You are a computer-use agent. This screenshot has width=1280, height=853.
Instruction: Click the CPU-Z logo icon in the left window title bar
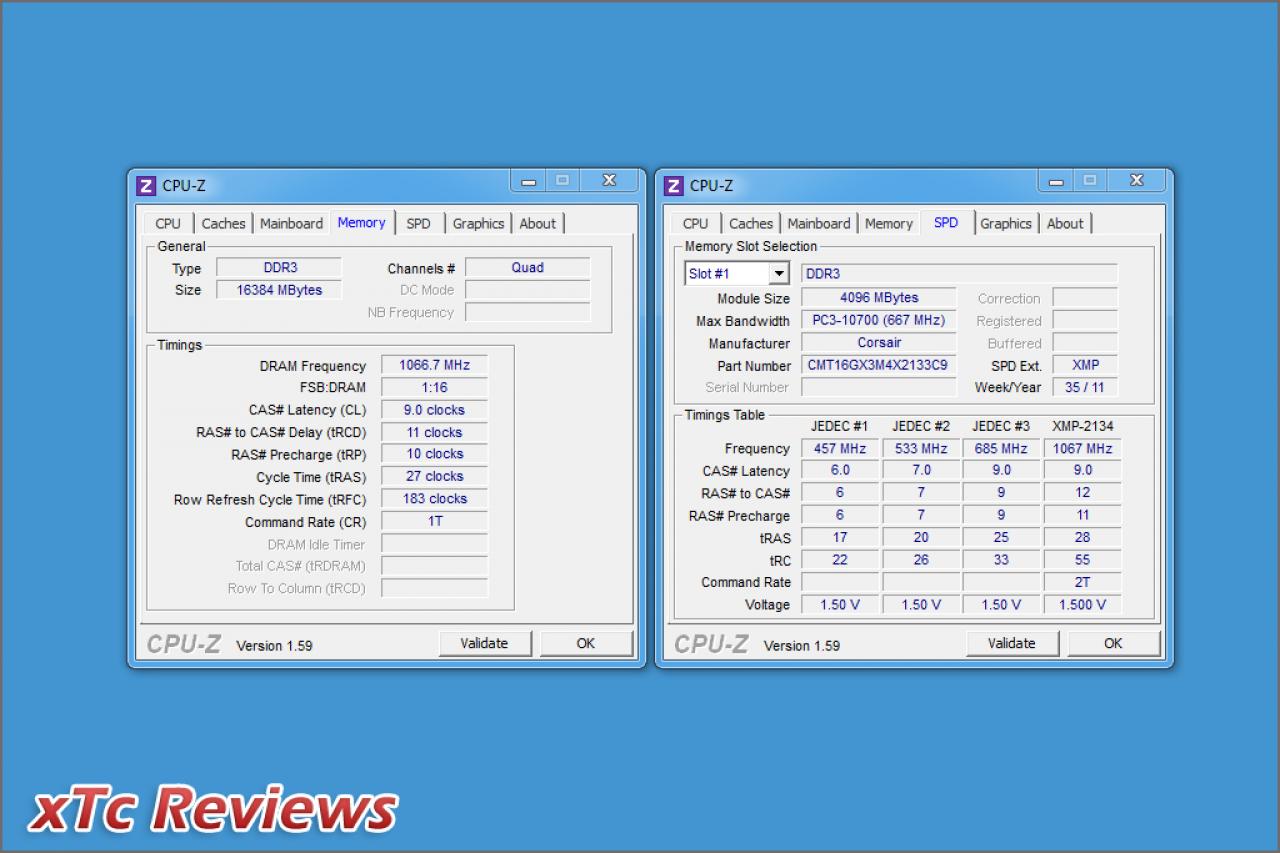pos(146,186)
